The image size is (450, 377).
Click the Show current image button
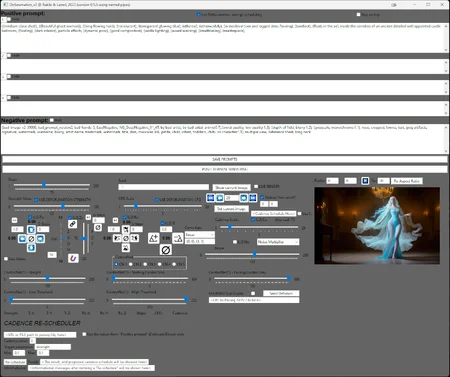[231, 188]
